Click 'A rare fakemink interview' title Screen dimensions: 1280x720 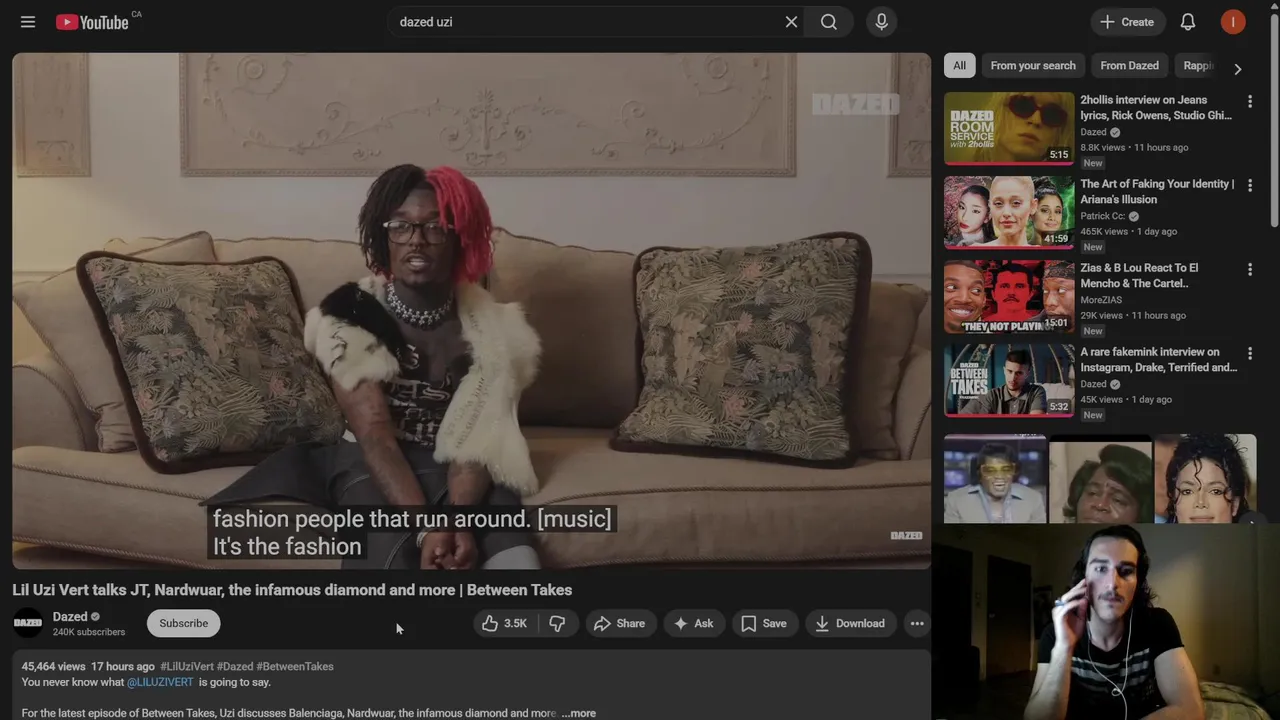tap(1158, 360)
